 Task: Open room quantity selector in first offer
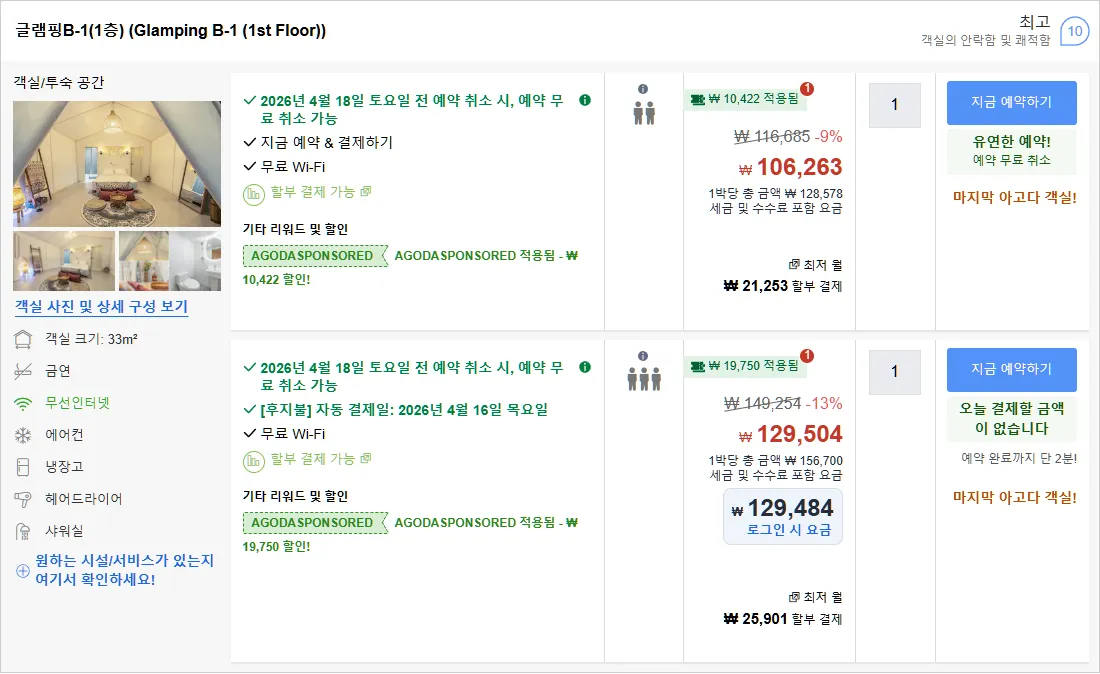[894, 105]
